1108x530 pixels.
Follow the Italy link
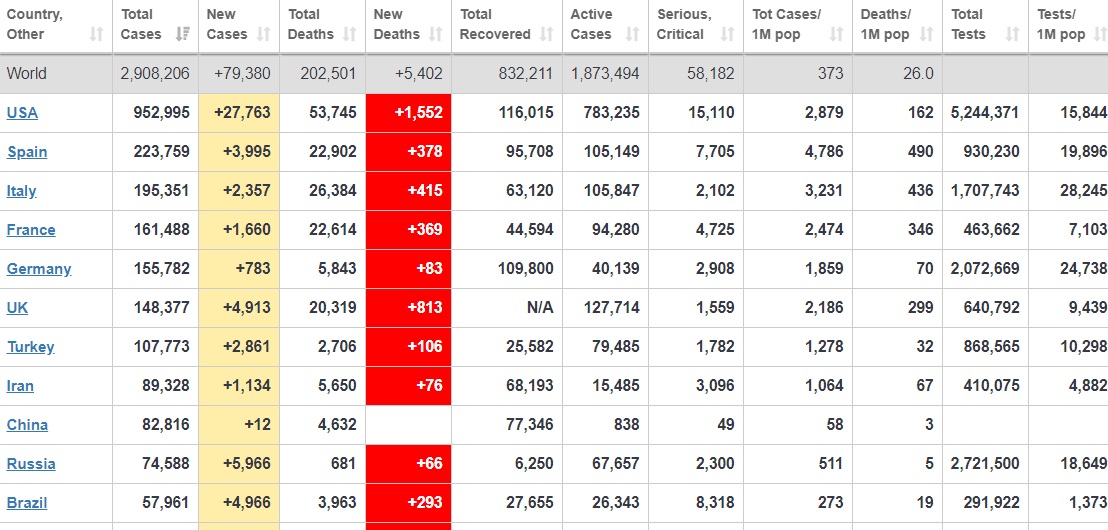pos(21,191)
